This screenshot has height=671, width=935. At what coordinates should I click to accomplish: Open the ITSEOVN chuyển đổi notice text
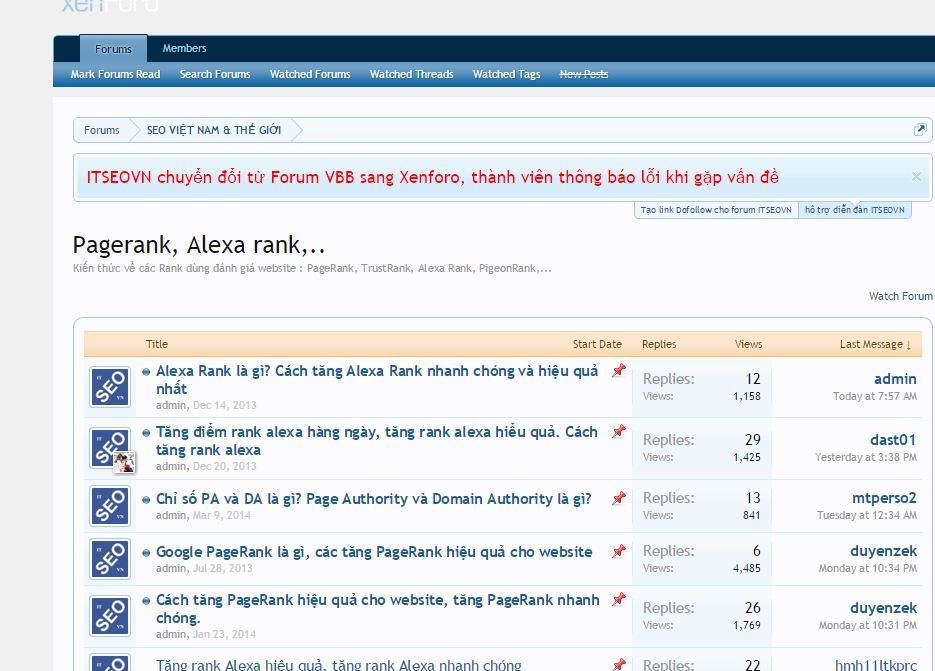(x=432, y=177)
